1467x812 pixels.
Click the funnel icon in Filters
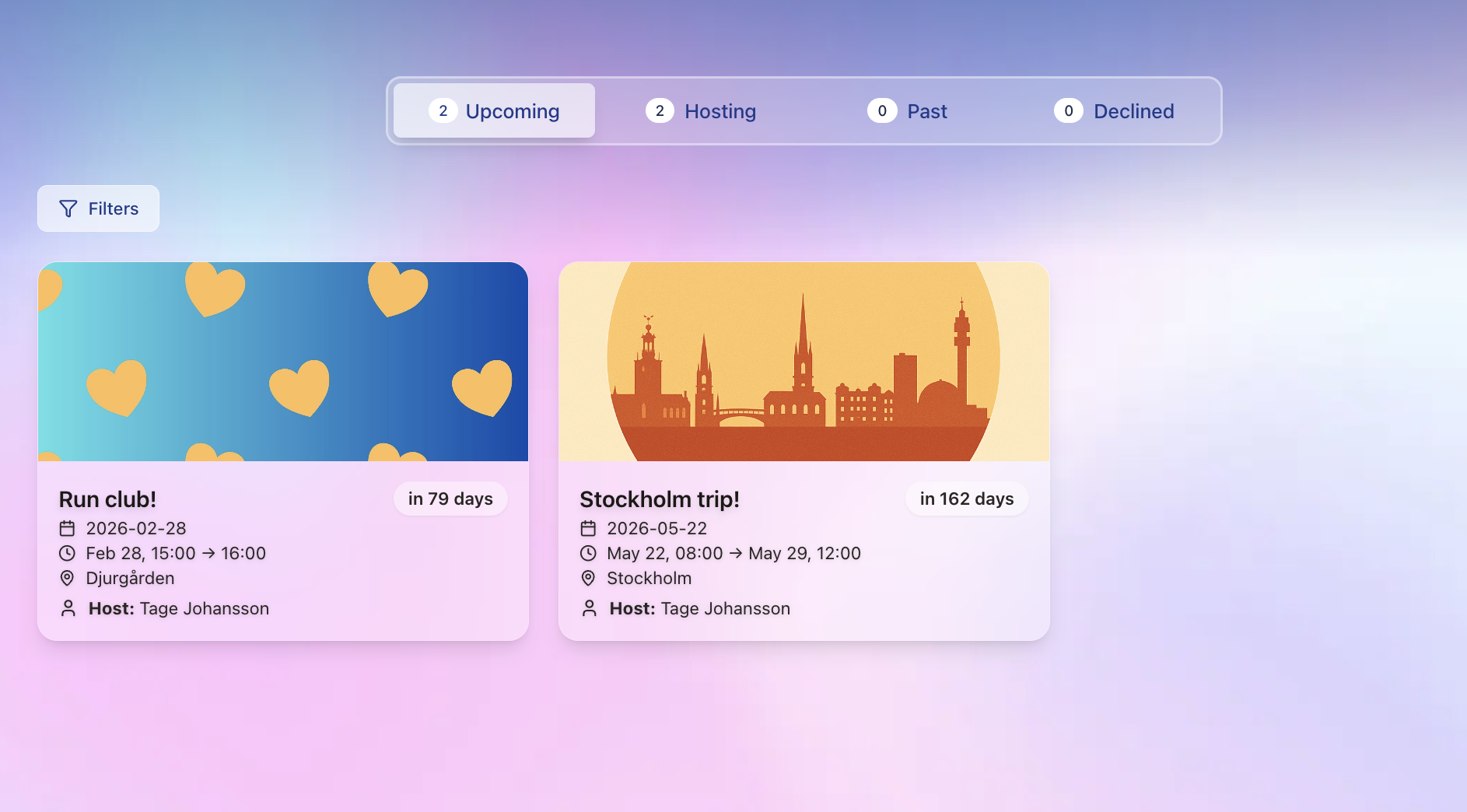click(68, 208)
